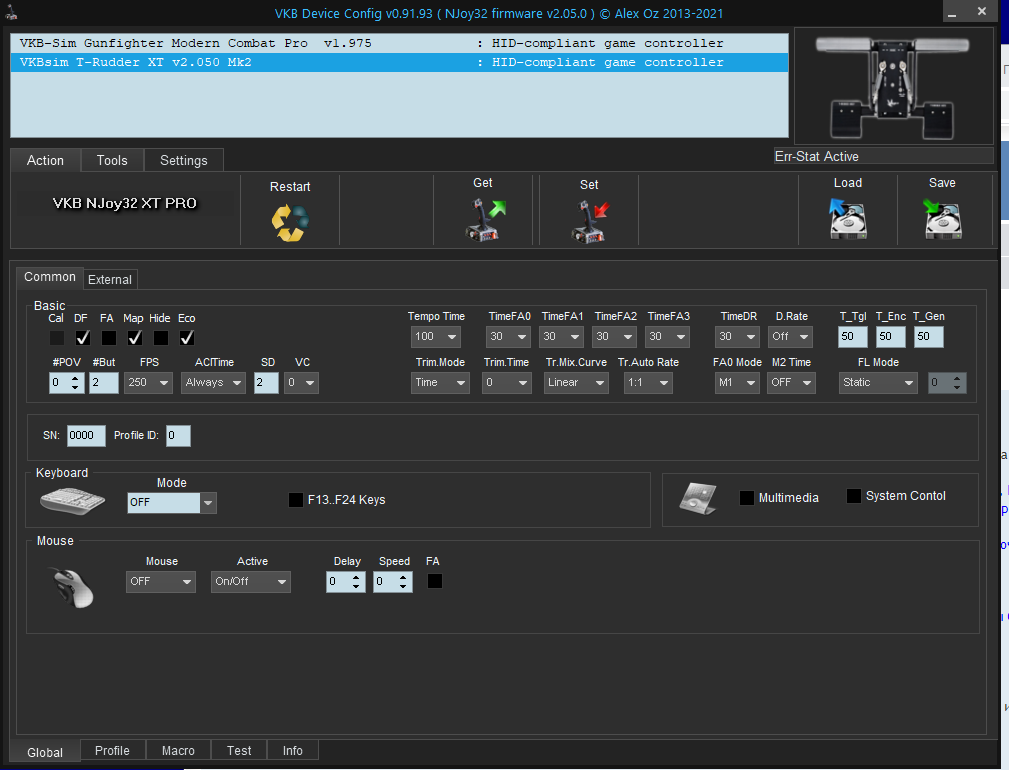Open the TimeDR dropdown

pos(737,336)
